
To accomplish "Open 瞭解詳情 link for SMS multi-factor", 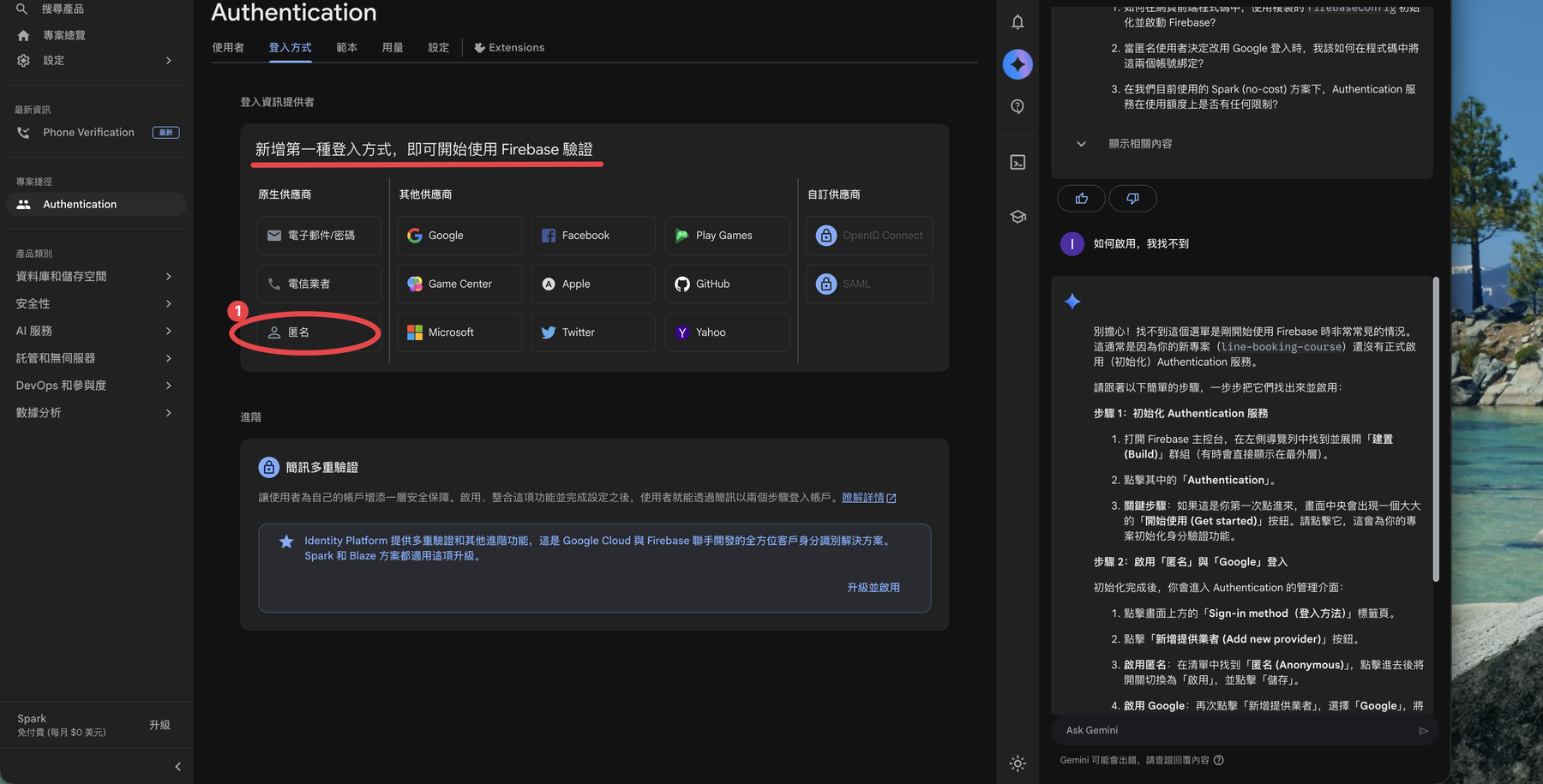I will click(868, 498).
